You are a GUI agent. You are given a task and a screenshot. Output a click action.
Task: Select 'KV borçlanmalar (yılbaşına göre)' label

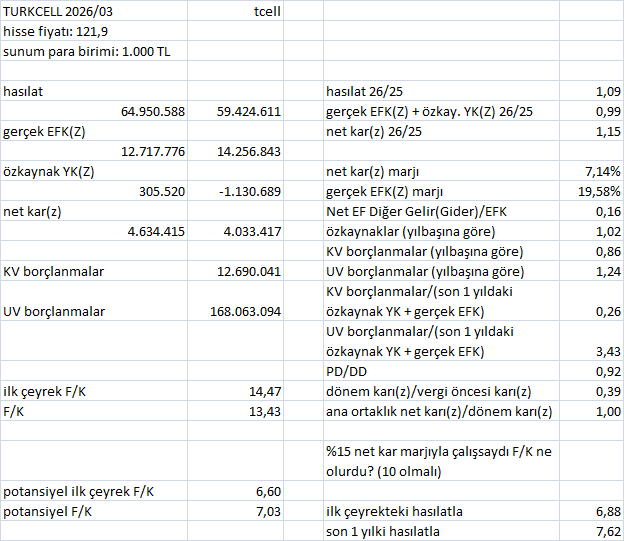[441, 251]
